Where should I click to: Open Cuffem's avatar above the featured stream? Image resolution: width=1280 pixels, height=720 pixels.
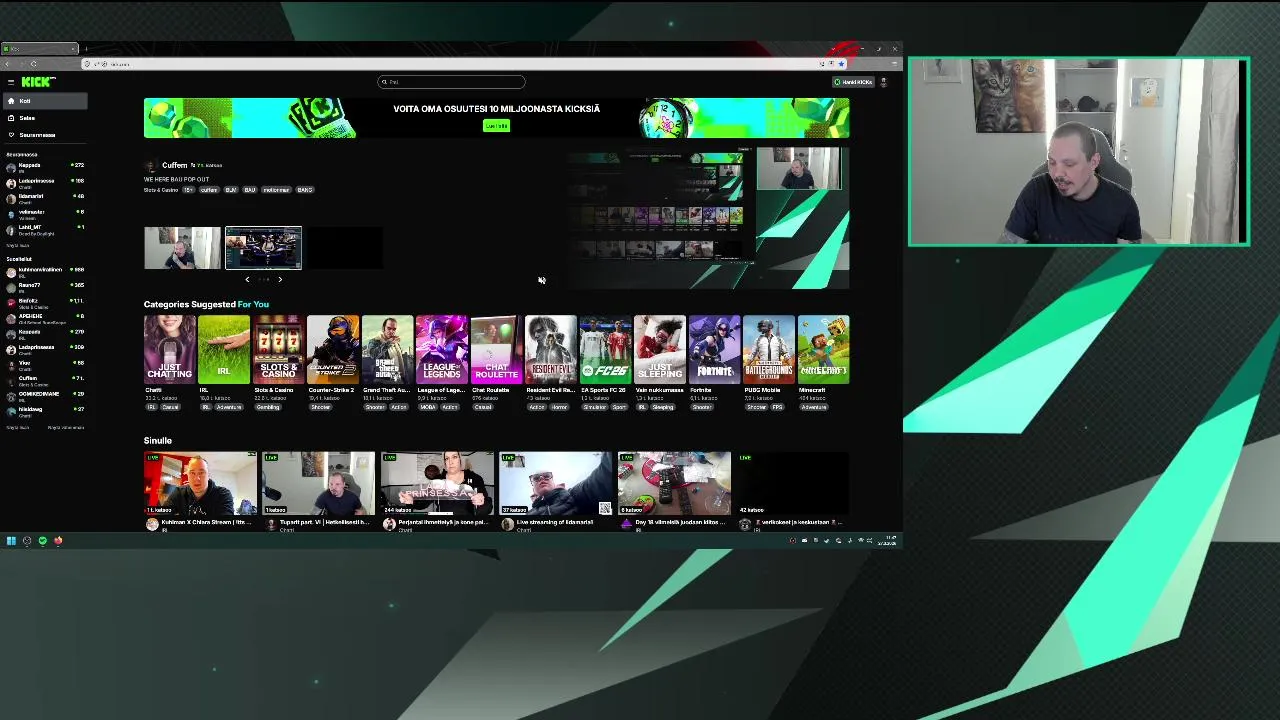(151, 165)
